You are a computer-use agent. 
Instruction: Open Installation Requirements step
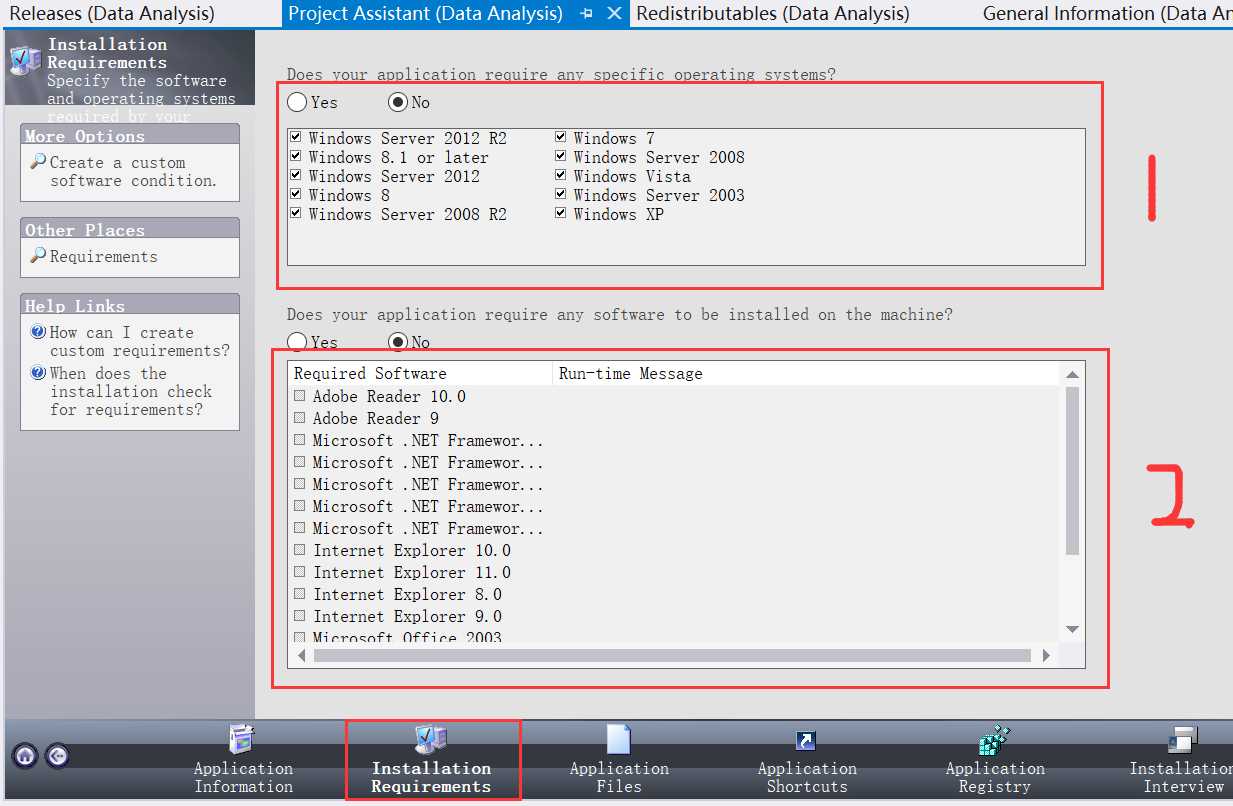coord(431,760)
